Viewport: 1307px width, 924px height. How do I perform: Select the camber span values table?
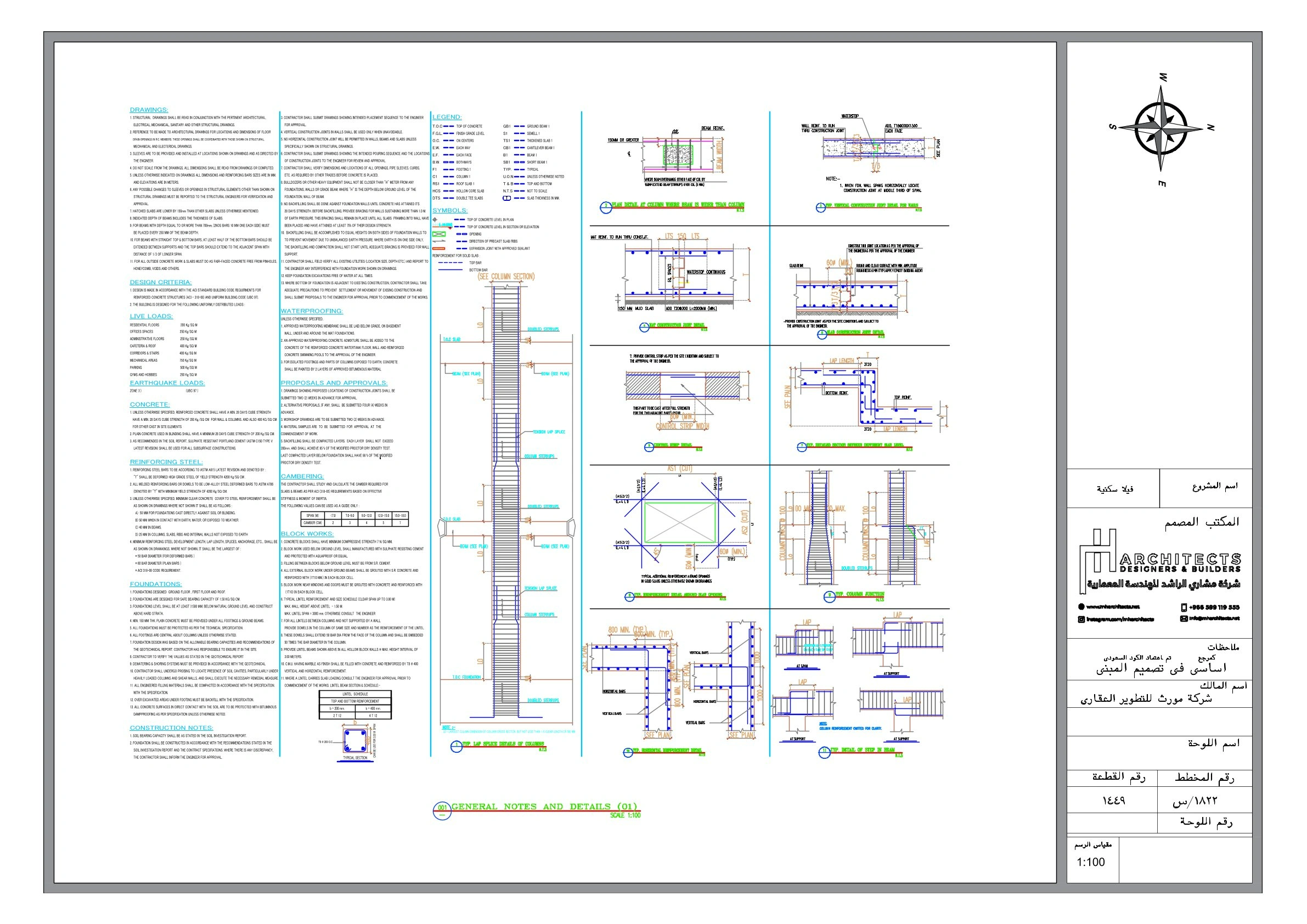(354, 519)
